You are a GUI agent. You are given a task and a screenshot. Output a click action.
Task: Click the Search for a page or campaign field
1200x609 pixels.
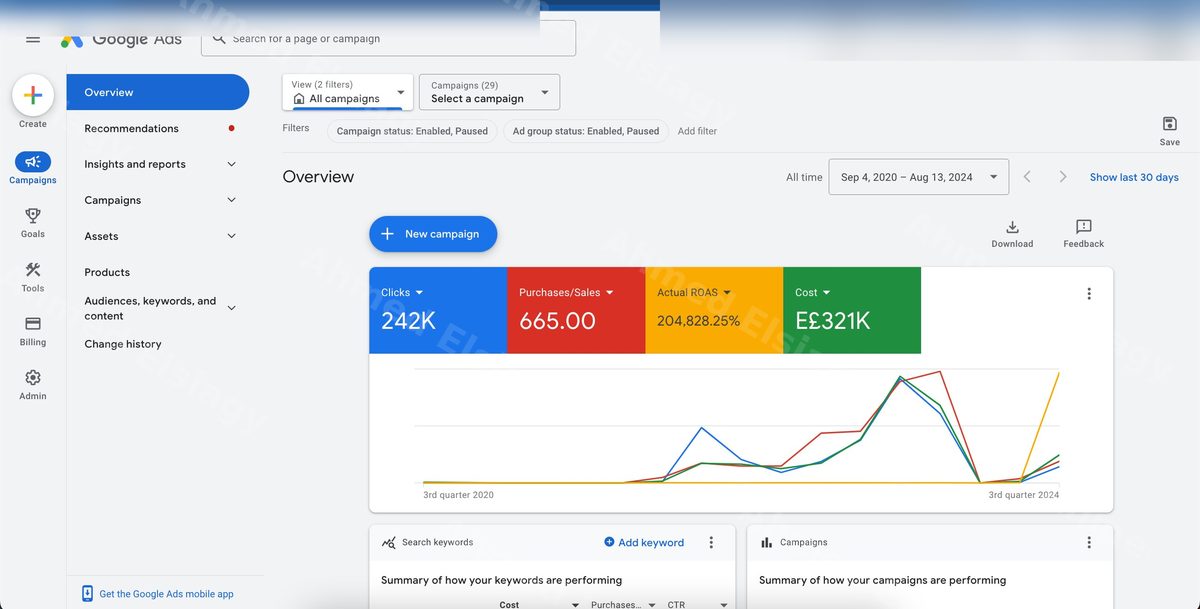(389, 39)
